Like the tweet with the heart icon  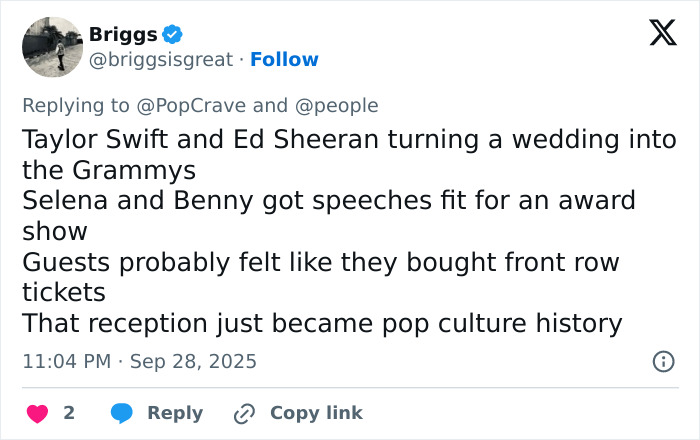click(x=36, y=413)
